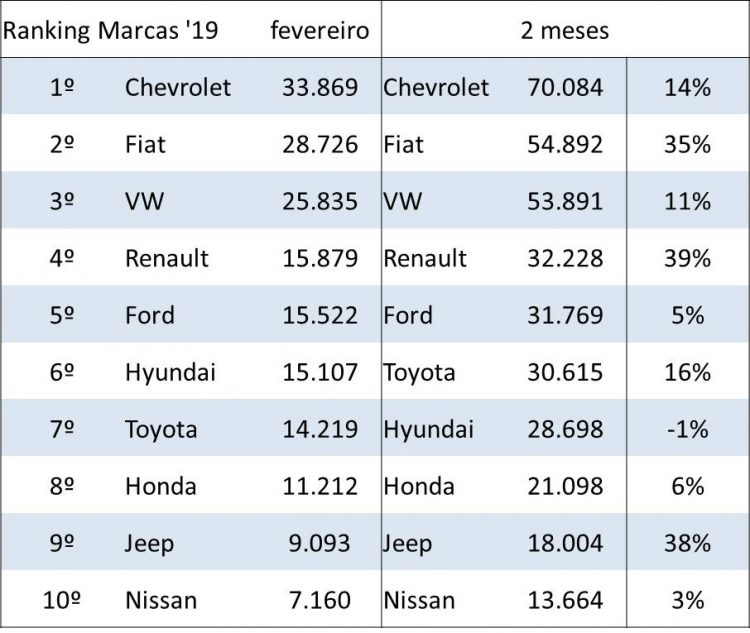The height and width of the screenshot is (633, 750).
Task: Click Jeep's 38% growth cell
Action: (x=686, y=543)
